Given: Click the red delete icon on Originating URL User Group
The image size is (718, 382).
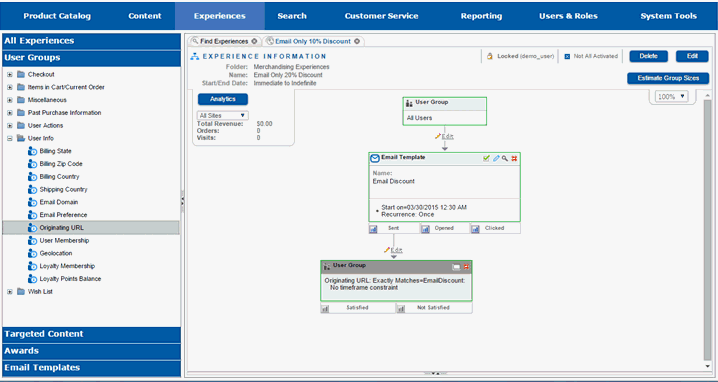Looking at the screenshot, I should coord(466,267).
